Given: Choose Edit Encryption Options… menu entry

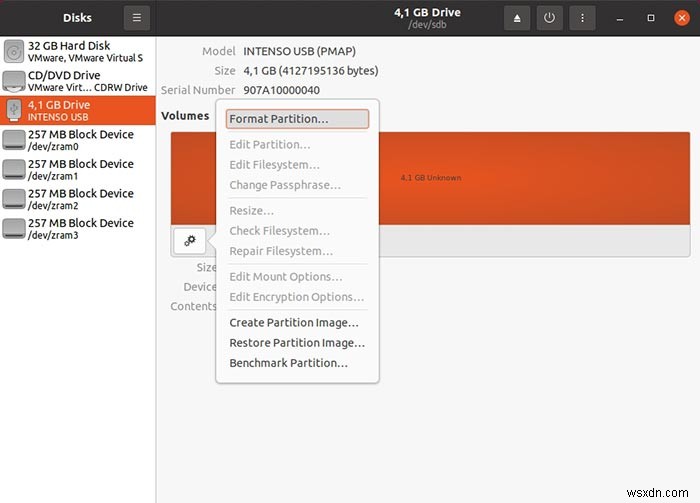Looking at the screenshot, I should pos(297,297).
